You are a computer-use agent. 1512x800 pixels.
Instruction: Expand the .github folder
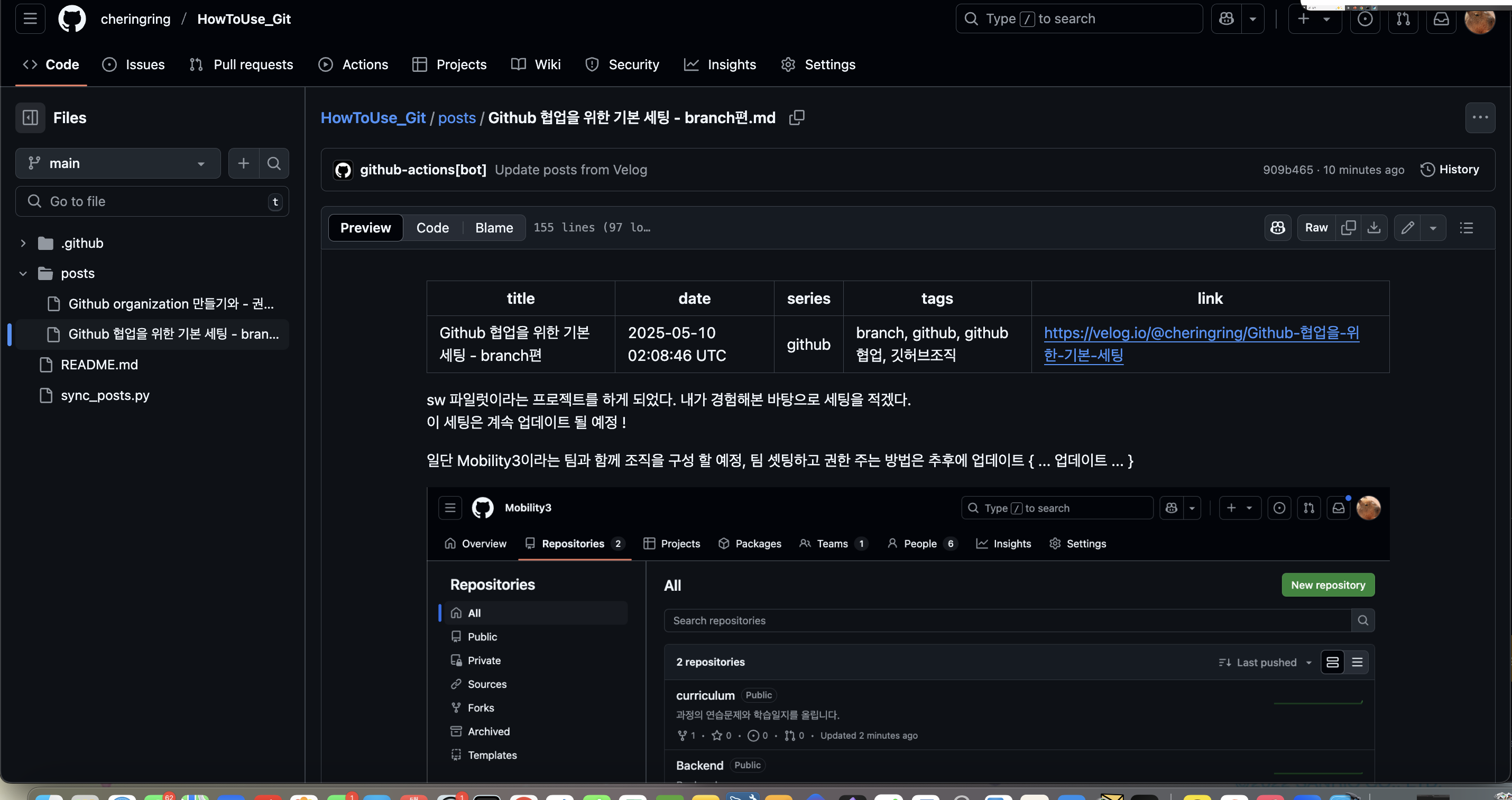tap(23, 243)
